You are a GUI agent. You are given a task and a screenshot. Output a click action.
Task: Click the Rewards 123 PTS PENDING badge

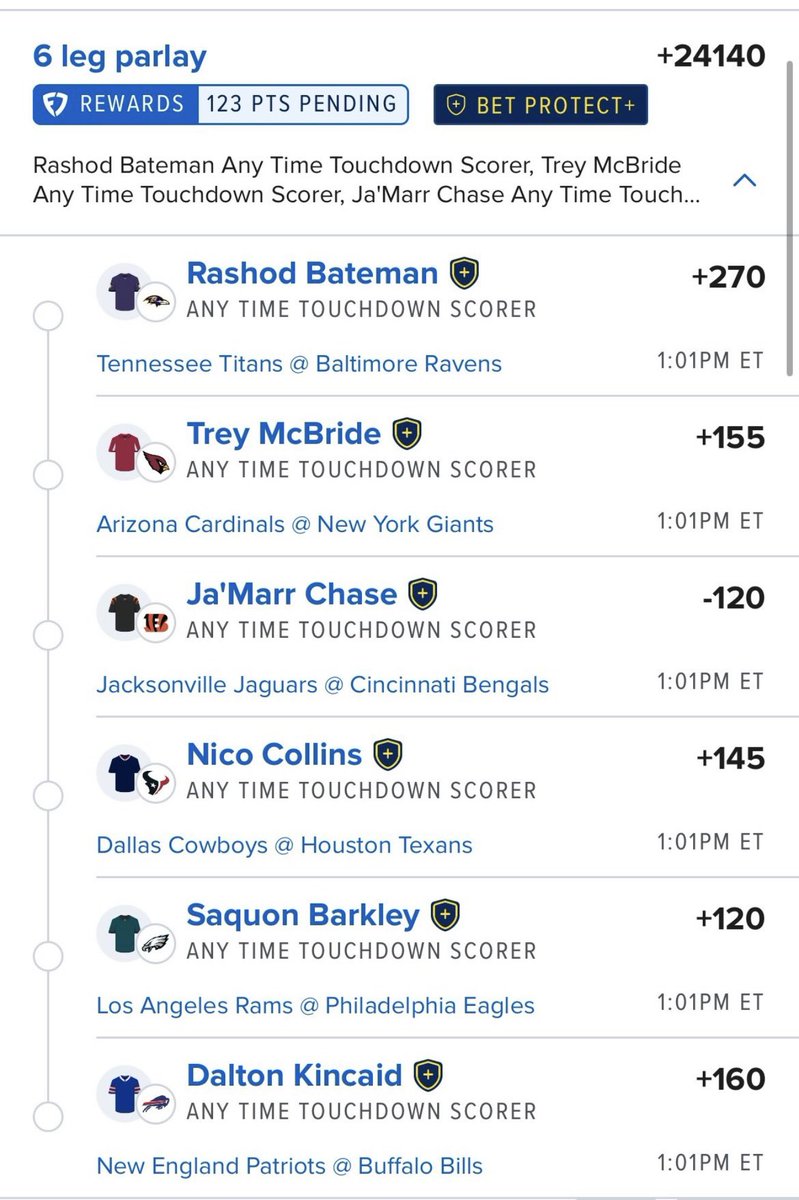click(221, 104)
